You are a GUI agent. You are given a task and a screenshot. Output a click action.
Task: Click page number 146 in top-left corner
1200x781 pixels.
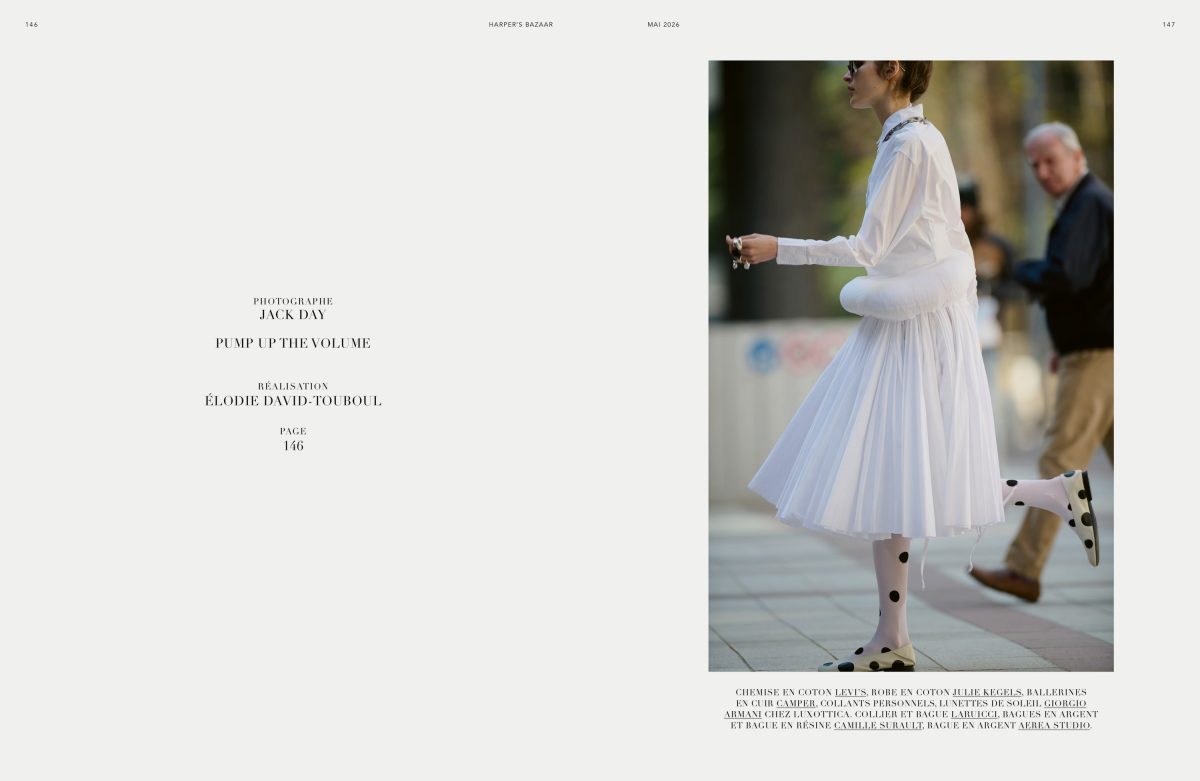click(32, 24)
